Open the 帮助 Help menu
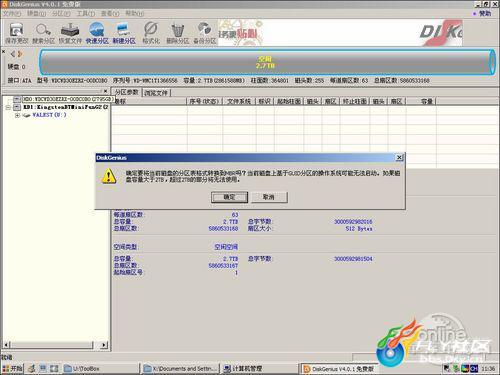Image resolution: width=500 pixels, height=375 pixels. pos(135,13)
